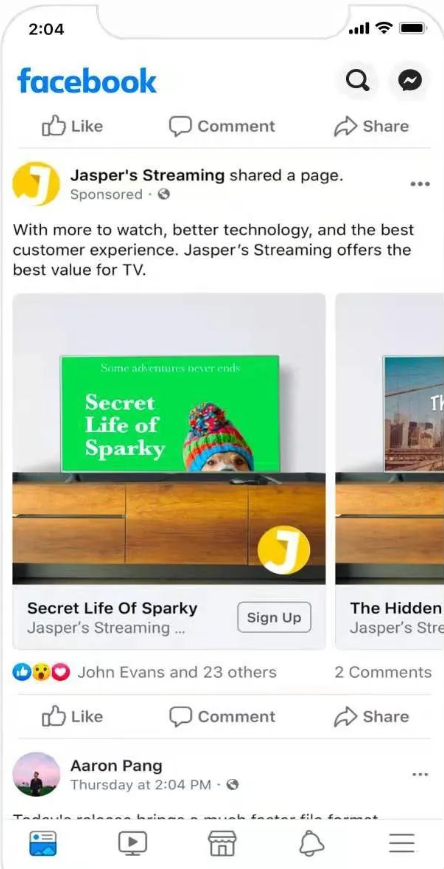The height and width of the screenshot is (869, 444).
Task: Open Messenger chat icon
Action: click(x=410, y=81)
